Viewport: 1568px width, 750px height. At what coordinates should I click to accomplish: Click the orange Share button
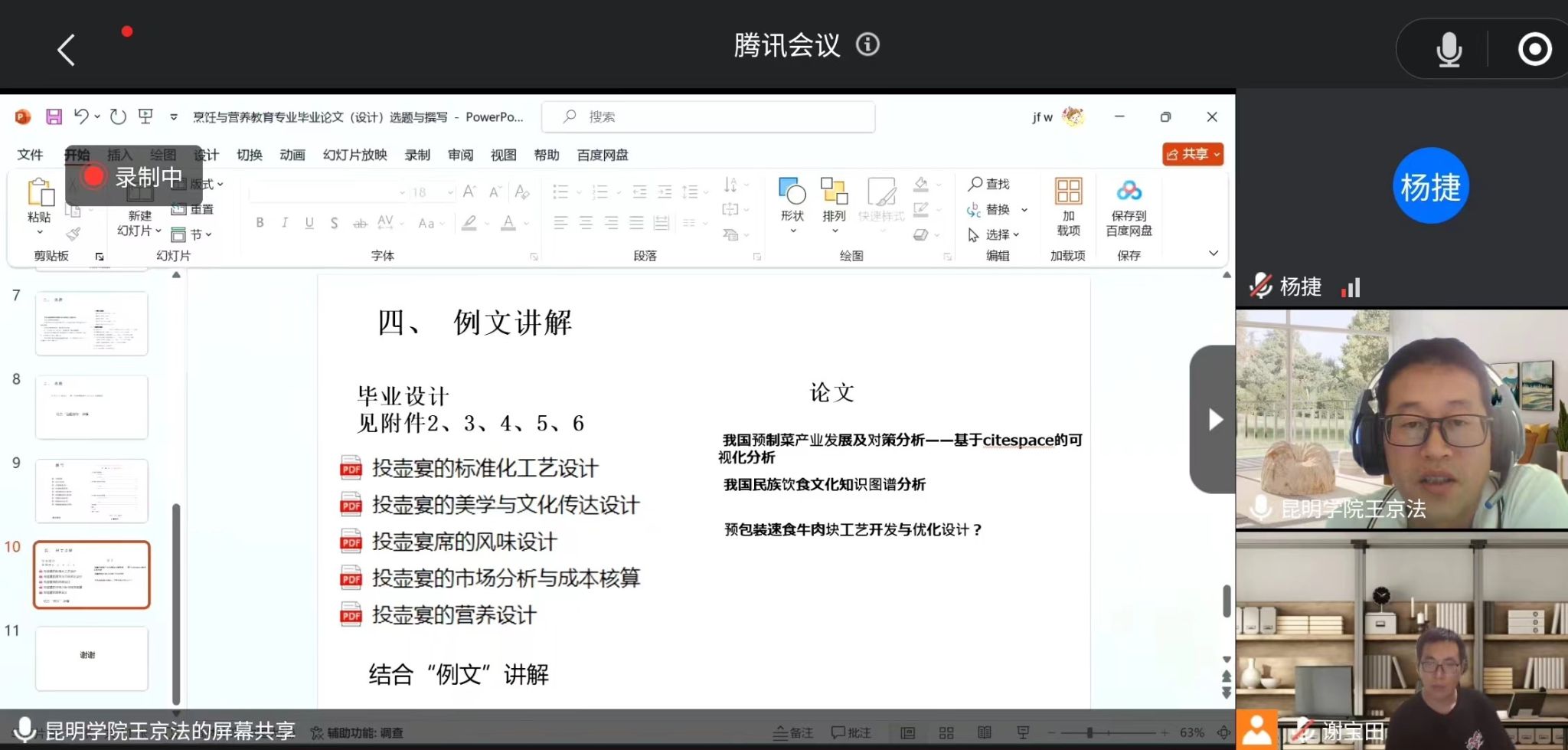(1192, 154)
